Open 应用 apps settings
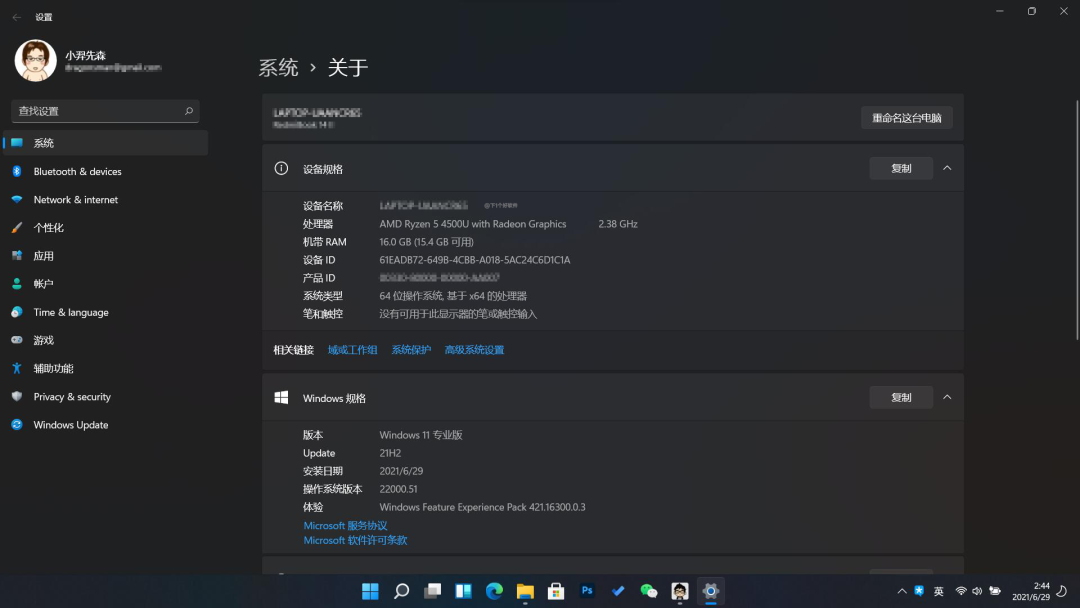Image resolution: width=1080 pixels, height=608 pixels. point(105,255)
